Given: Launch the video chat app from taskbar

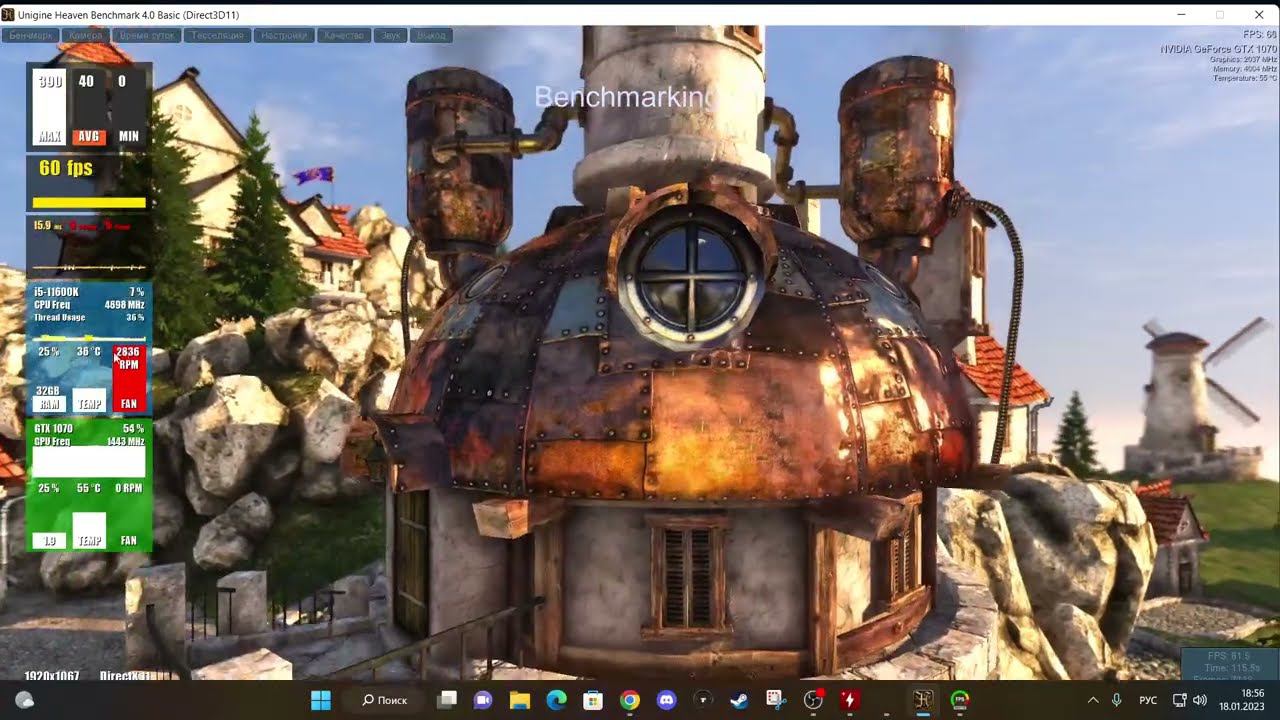Looking at the screenshot, I should pyautogui.click(x=484, y=700).
